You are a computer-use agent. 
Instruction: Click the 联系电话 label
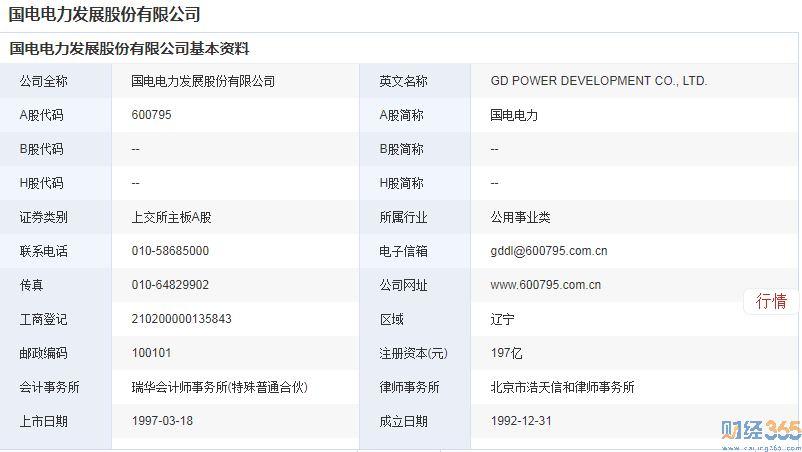(43, 251)
